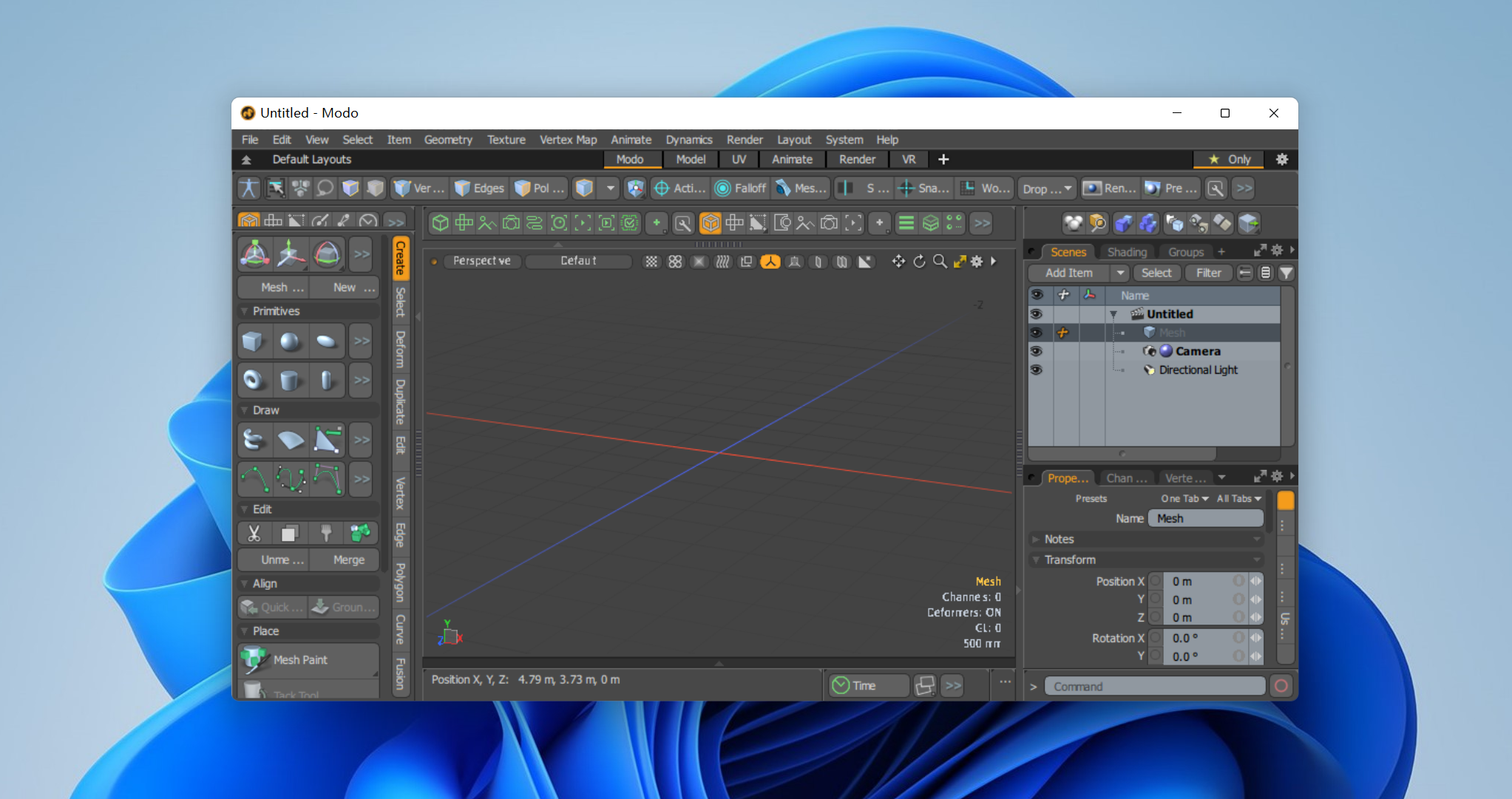Activate the Curve draw tool
This screenshot has height=799, width=1512.
(254, 478)
